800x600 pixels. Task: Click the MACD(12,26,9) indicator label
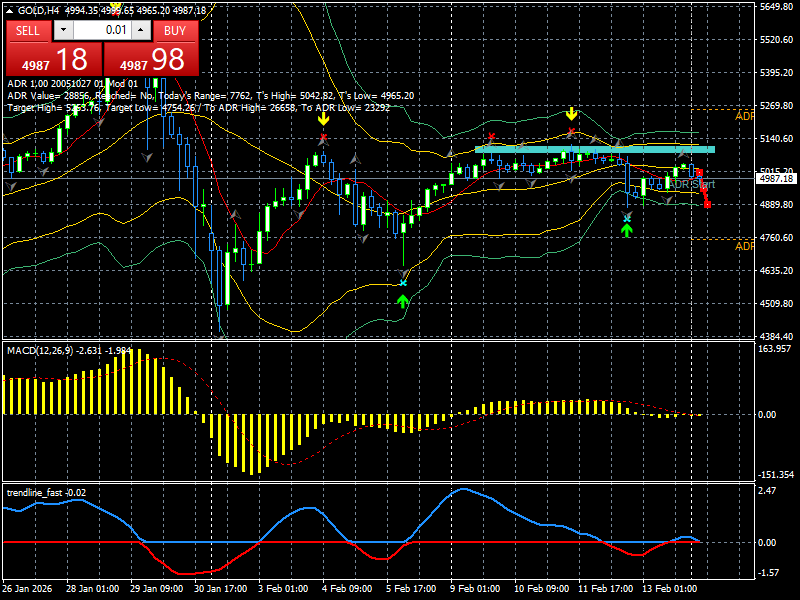69,351
